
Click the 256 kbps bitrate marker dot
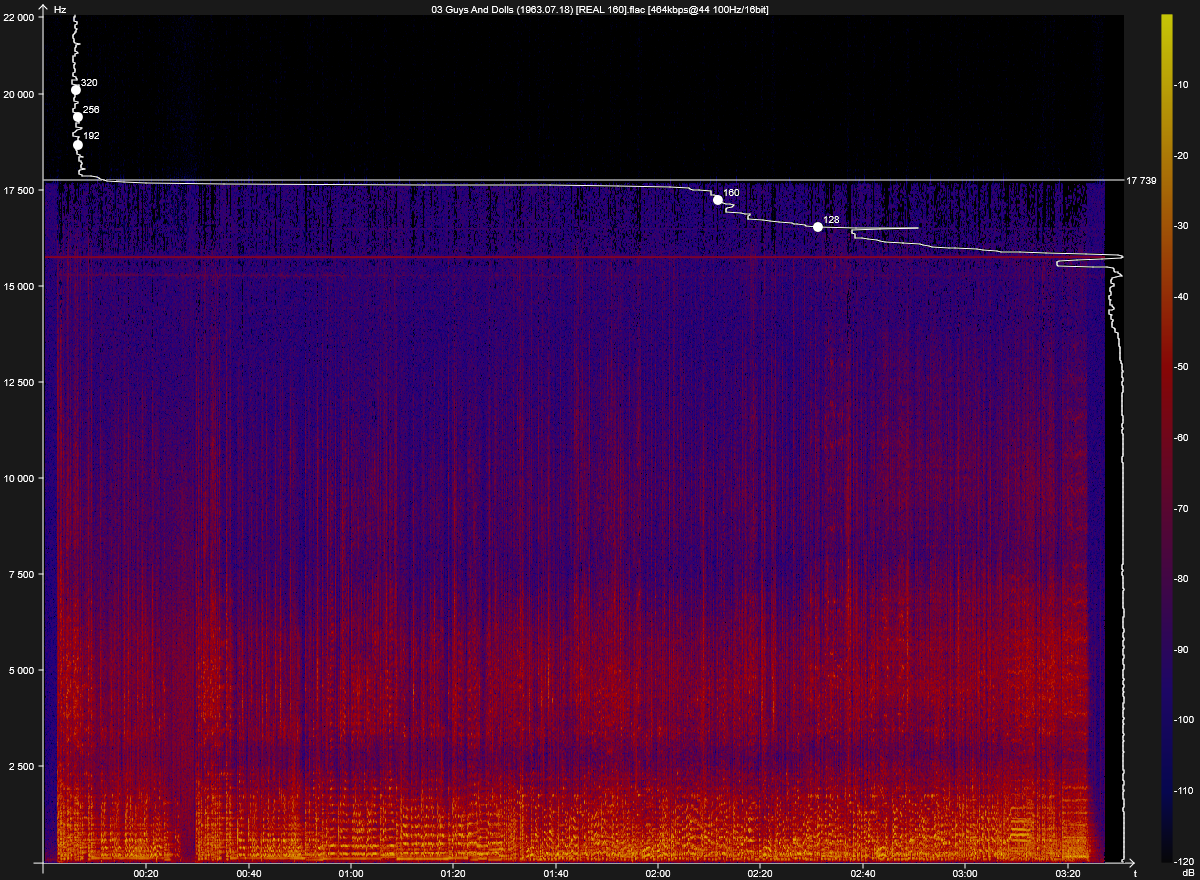click(x=78, y=117)
